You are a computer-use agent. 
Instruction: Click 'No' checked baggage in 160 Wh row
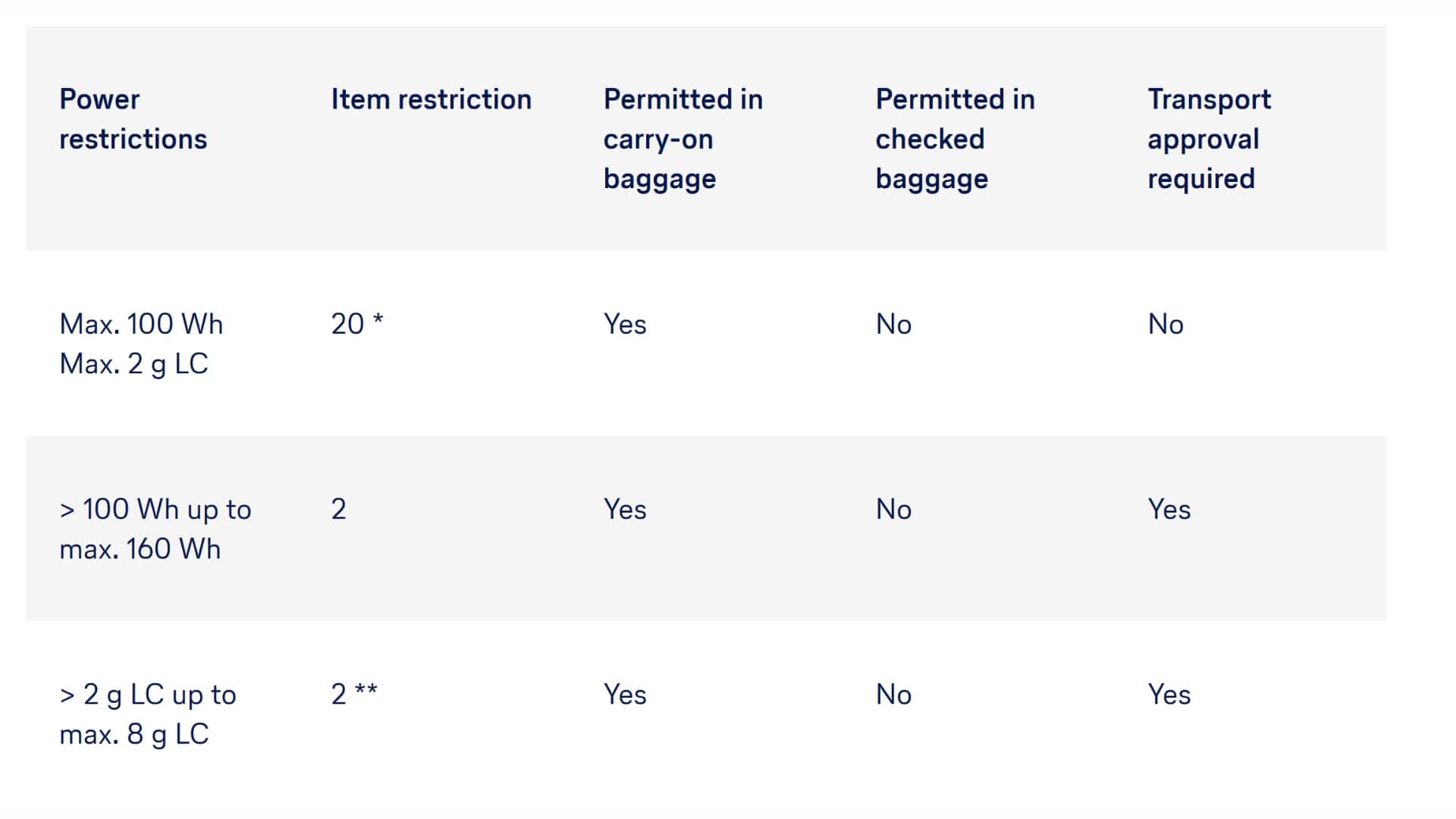tap(893, 510)
